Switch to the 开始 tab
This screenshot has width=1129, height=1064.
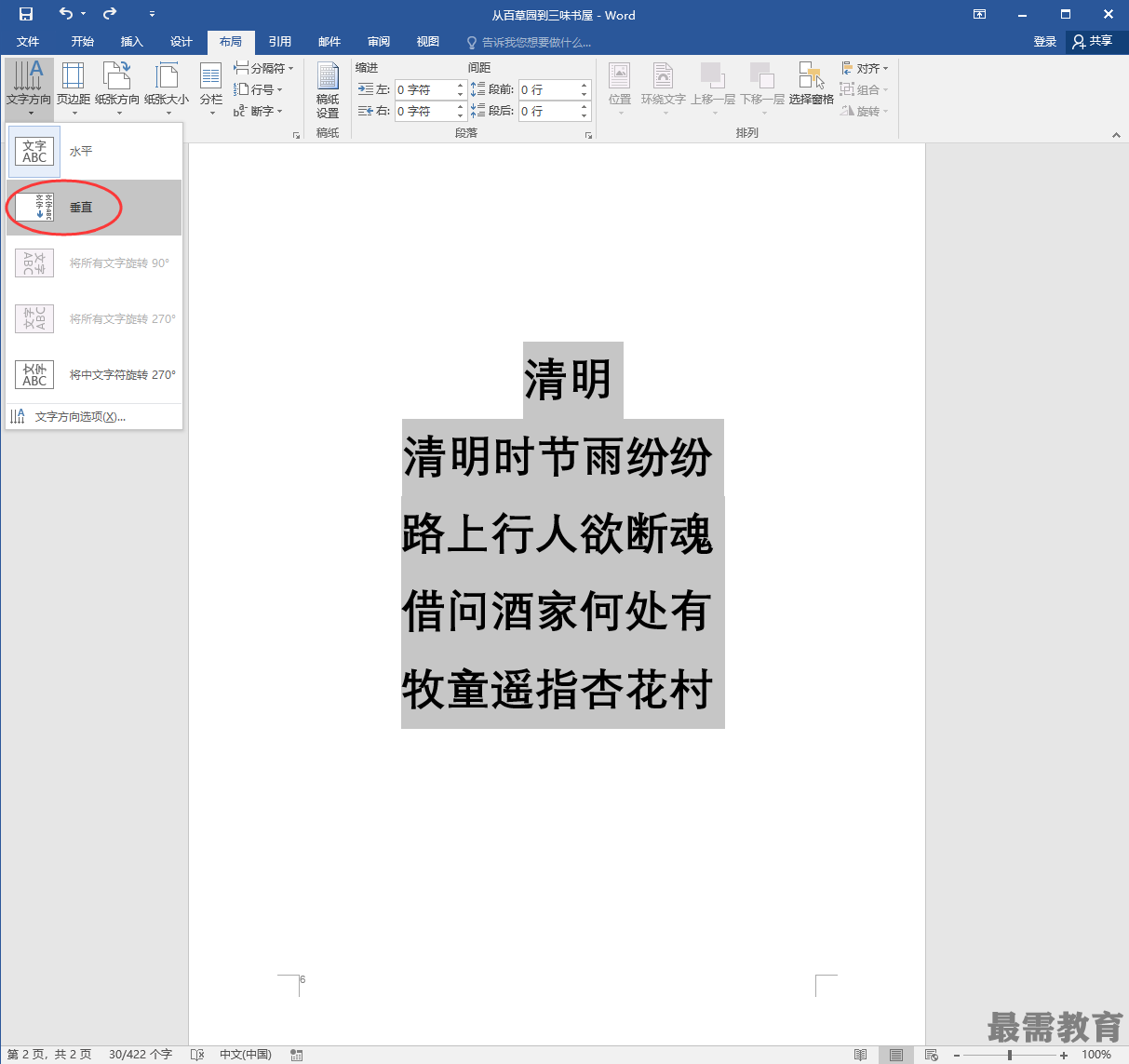tap(83, 42)
